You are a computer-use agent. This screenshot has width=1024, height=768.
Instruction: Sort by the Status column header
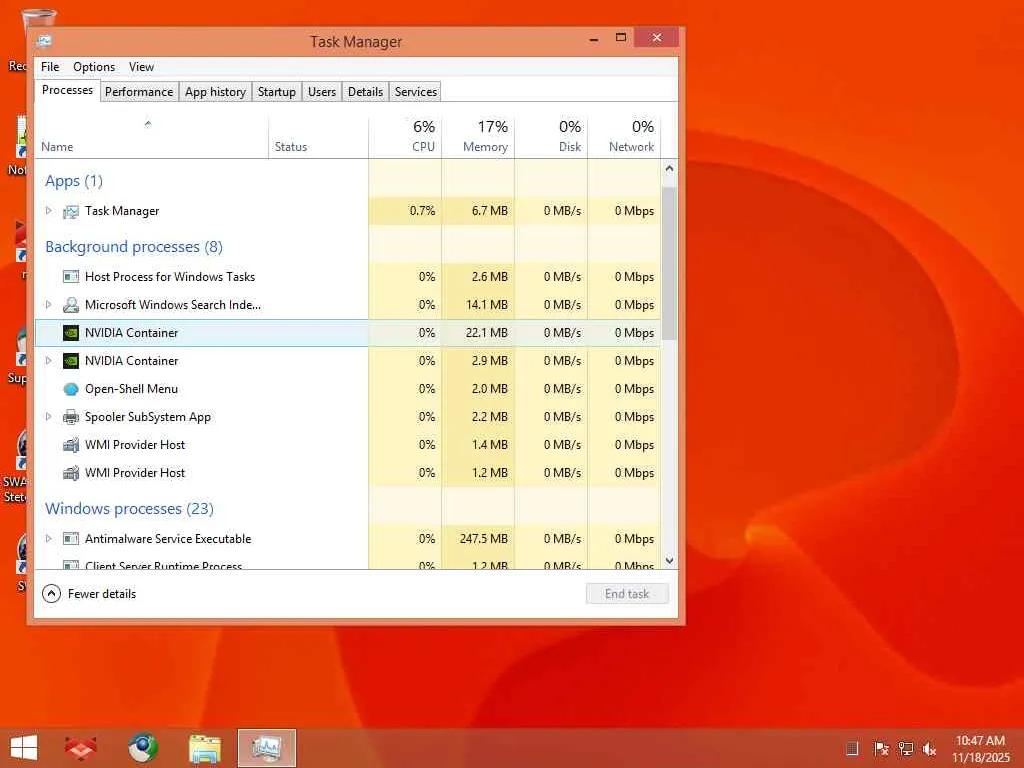[x=319, y=138]
